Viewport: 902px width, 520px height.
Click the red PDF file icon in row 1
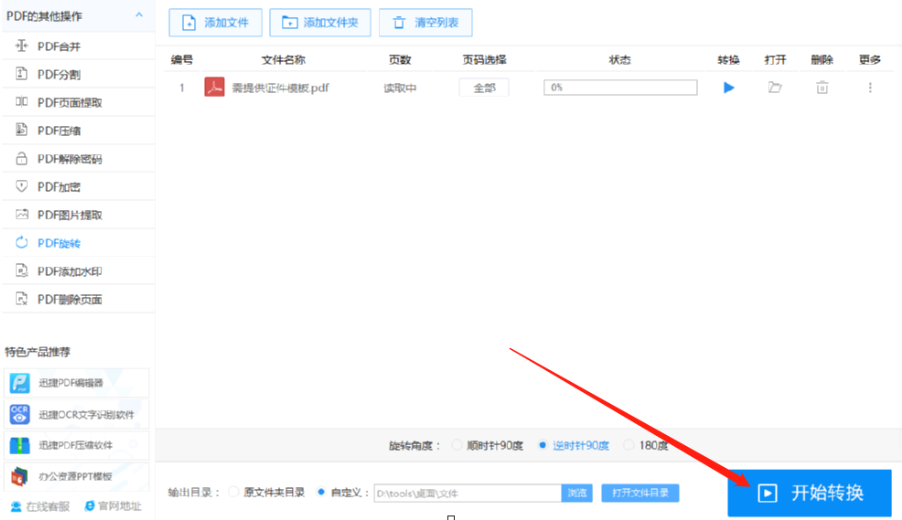pyautogui.click(x=214, y=87)
